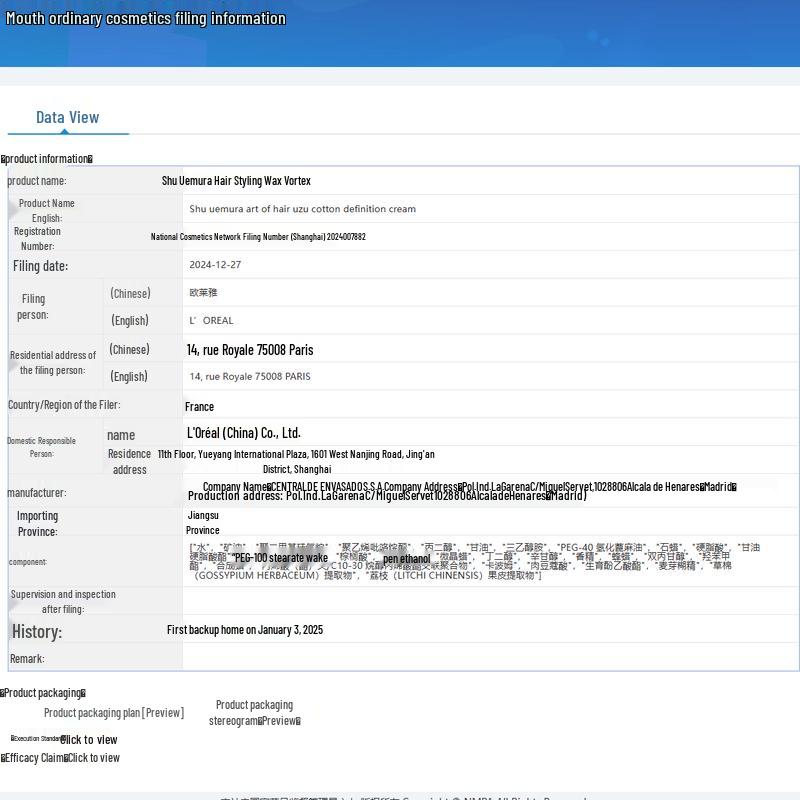
Task: Click to view Efficacy Claim
Action: 93,758
